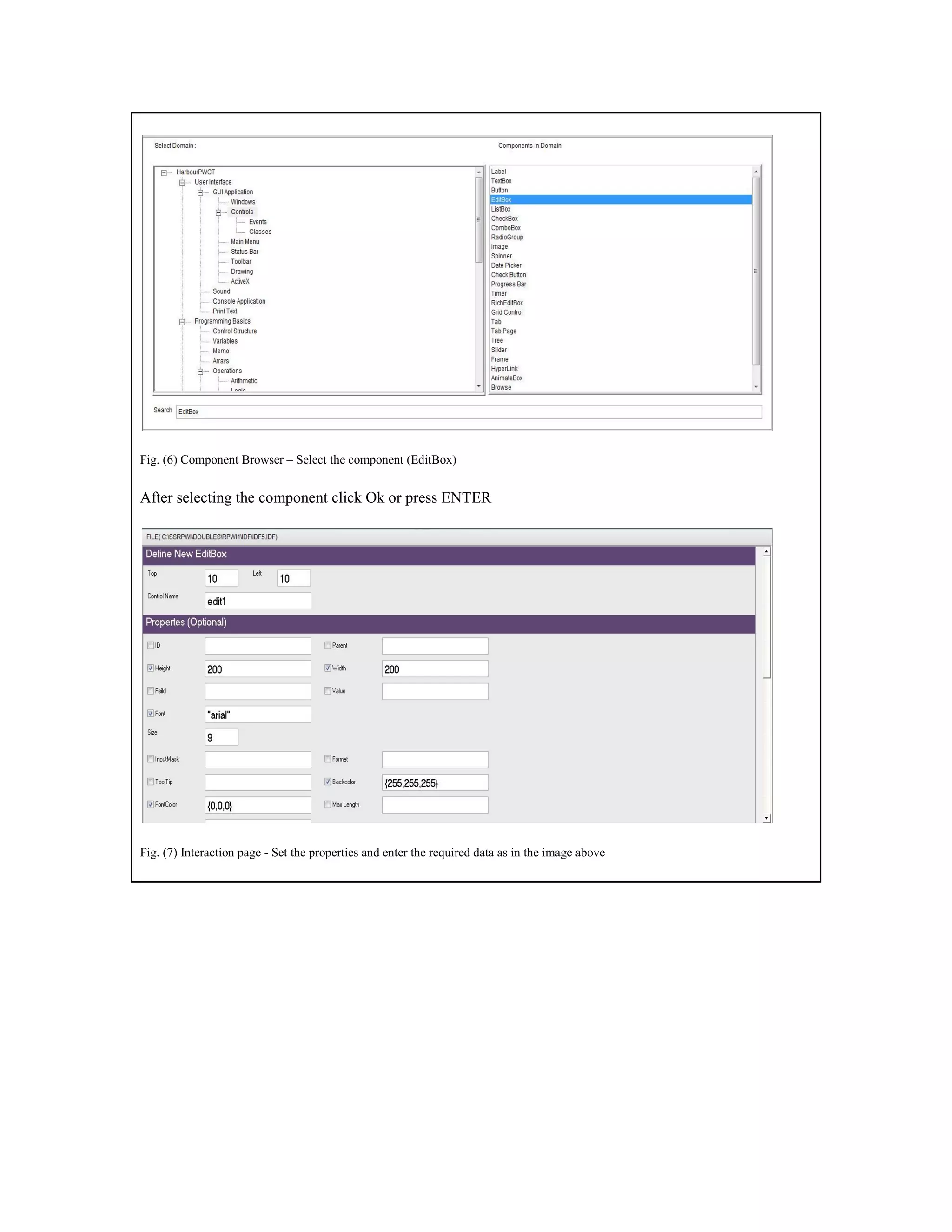Select ActiveX in the domain tree
The image size is (952, 1232).
pos(240,281)
